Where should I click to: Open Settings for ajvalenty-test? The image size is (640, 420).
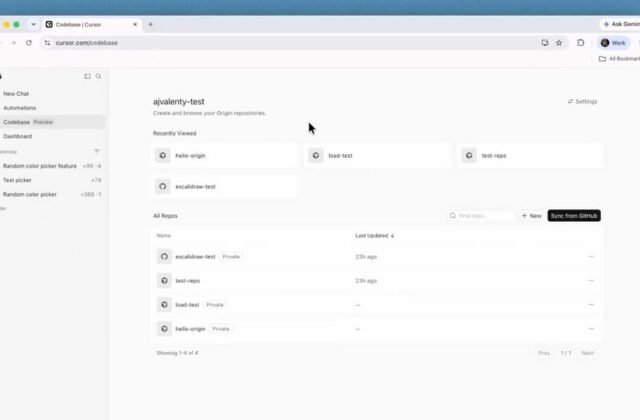[x=582, y=101]
